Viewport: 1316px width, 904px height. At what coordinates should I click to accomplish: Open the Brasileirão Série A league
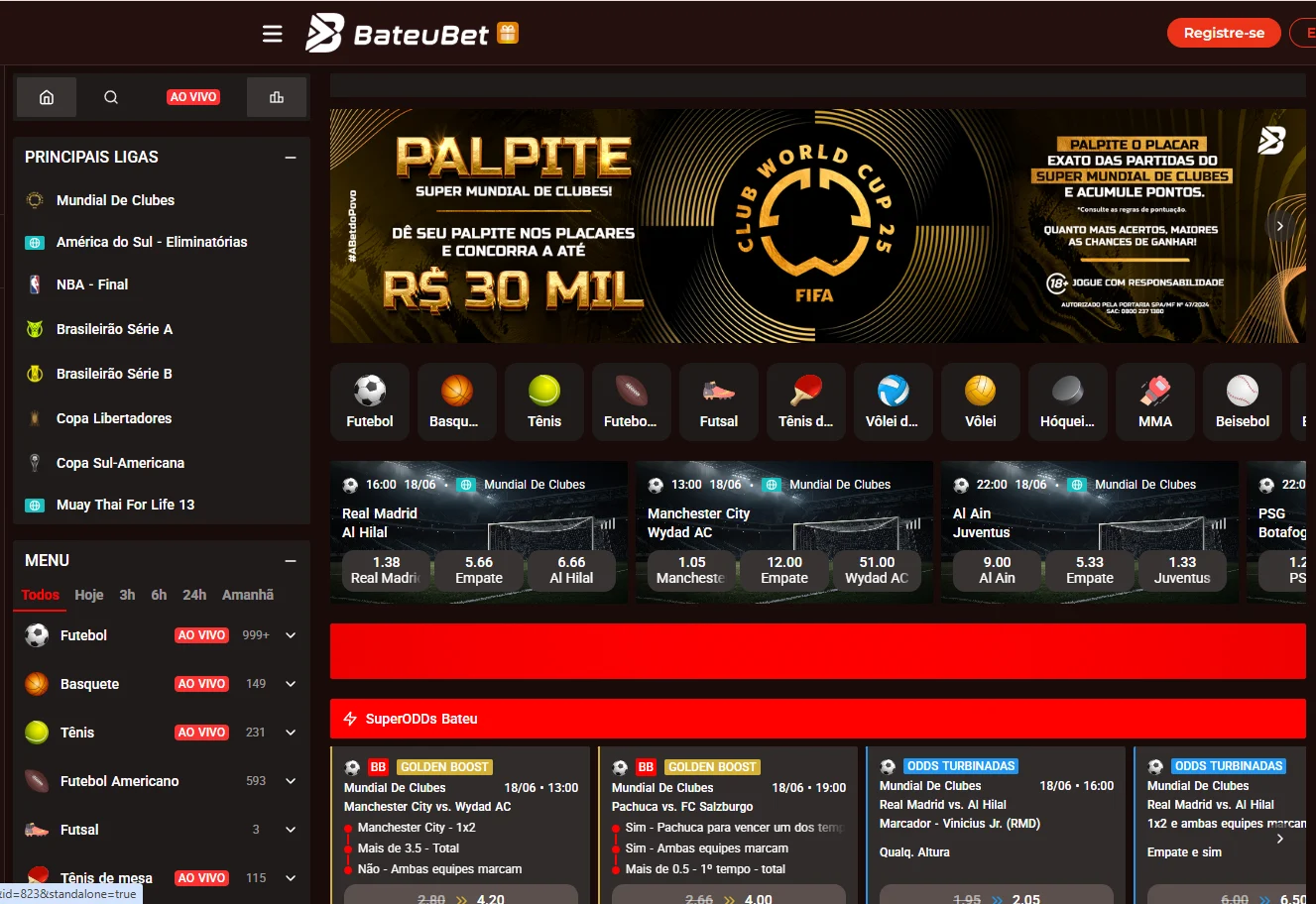click(x=114, y=329)
